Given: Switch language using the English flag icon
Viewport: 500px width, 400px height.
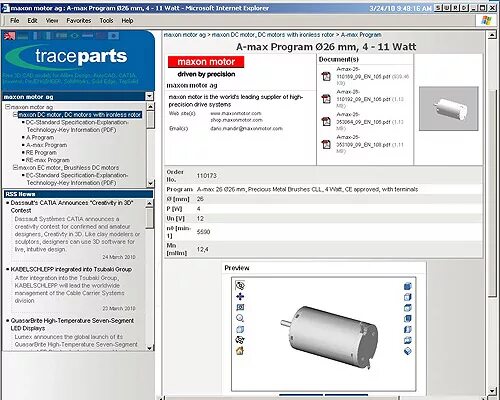Looking at the screenshot, I should [x=10, y=36].
